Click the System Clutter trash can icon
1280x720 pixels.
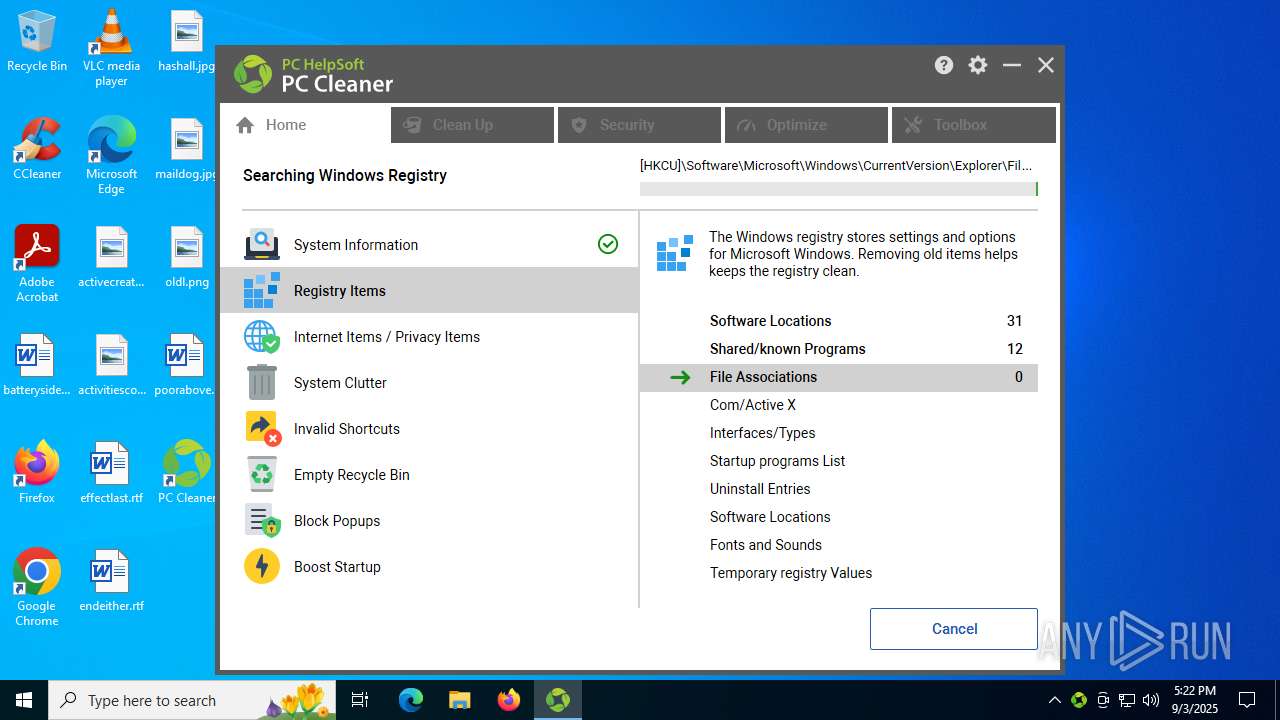pyautogui.click(x=262, y=382)
